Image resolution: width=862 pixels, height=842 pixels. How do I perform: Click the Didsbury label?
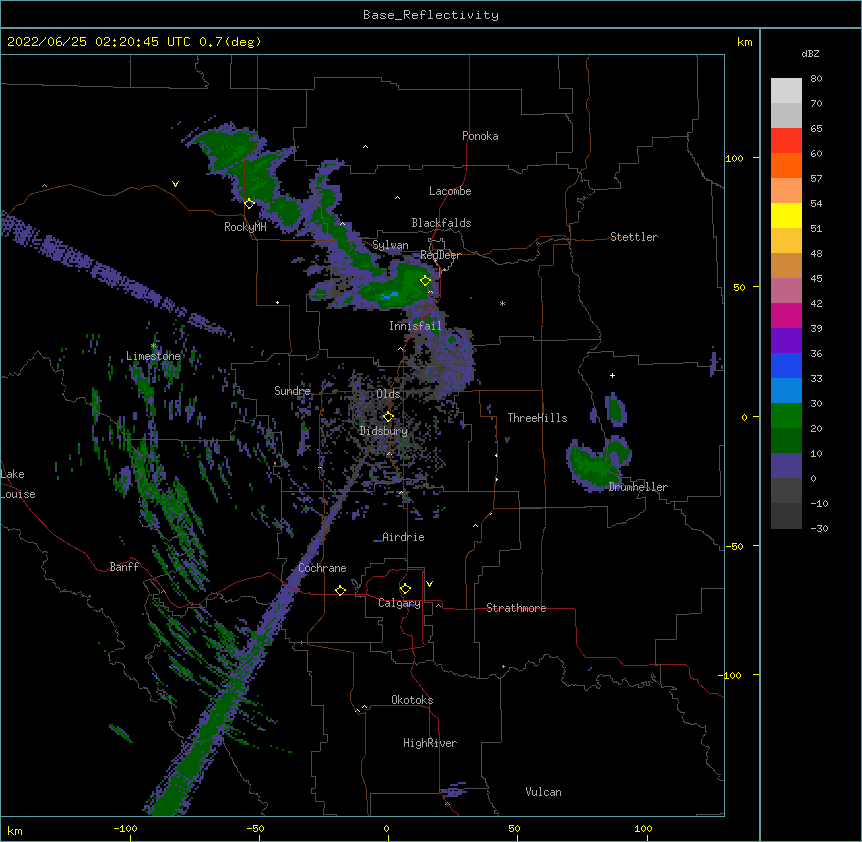tap(383, 431)
